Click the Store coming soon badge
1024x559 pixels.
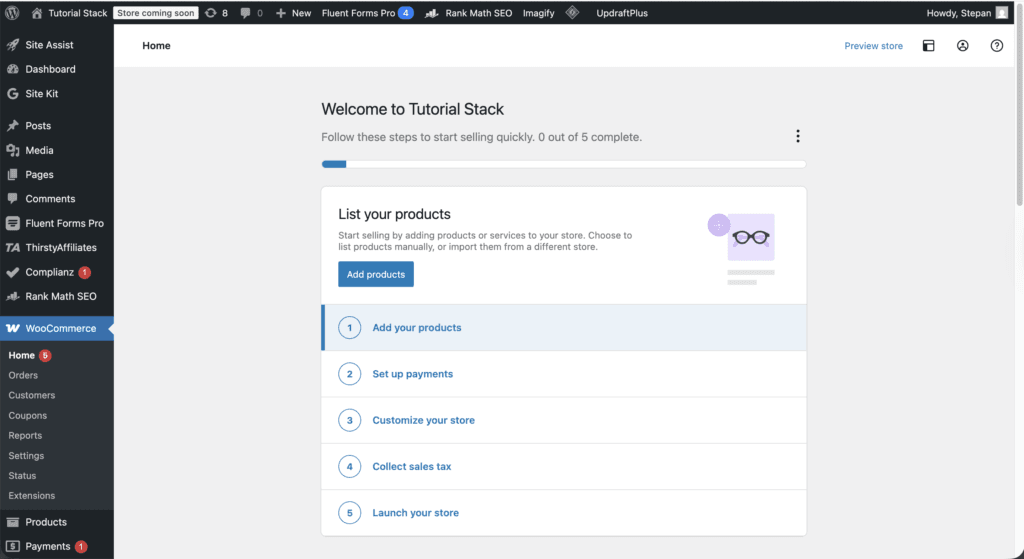[155, 12]
